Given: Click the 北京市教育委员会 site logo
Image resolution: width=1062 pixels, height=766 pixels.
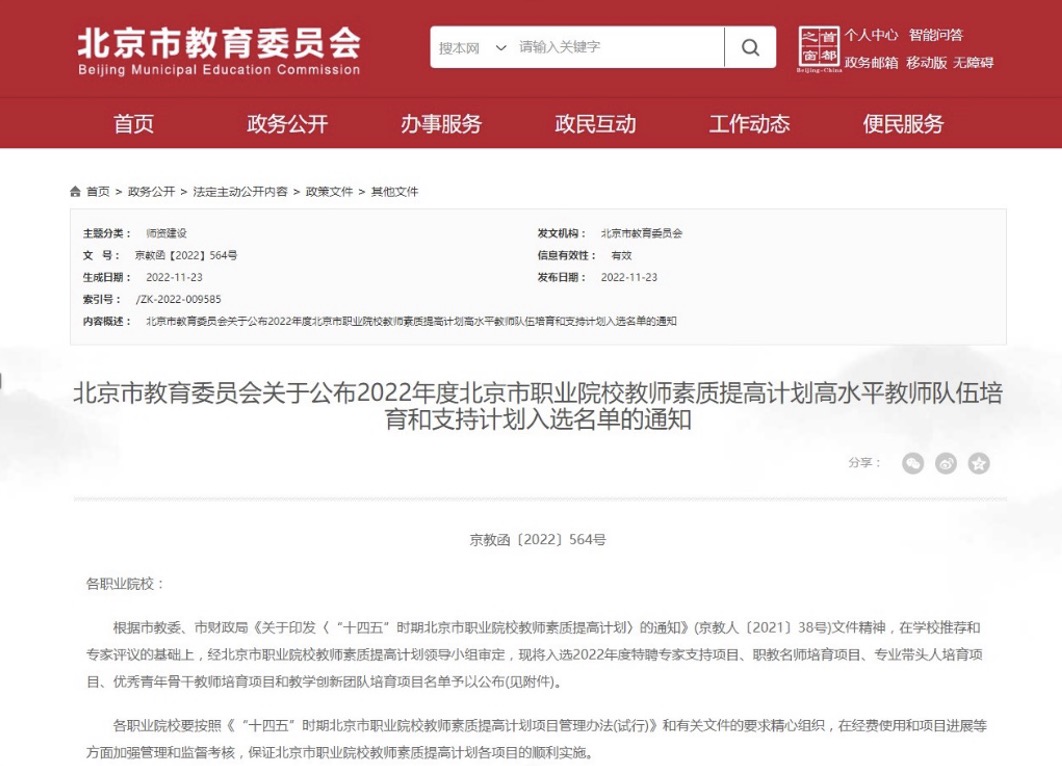Looking at the screenshot, I should point(219,49).
